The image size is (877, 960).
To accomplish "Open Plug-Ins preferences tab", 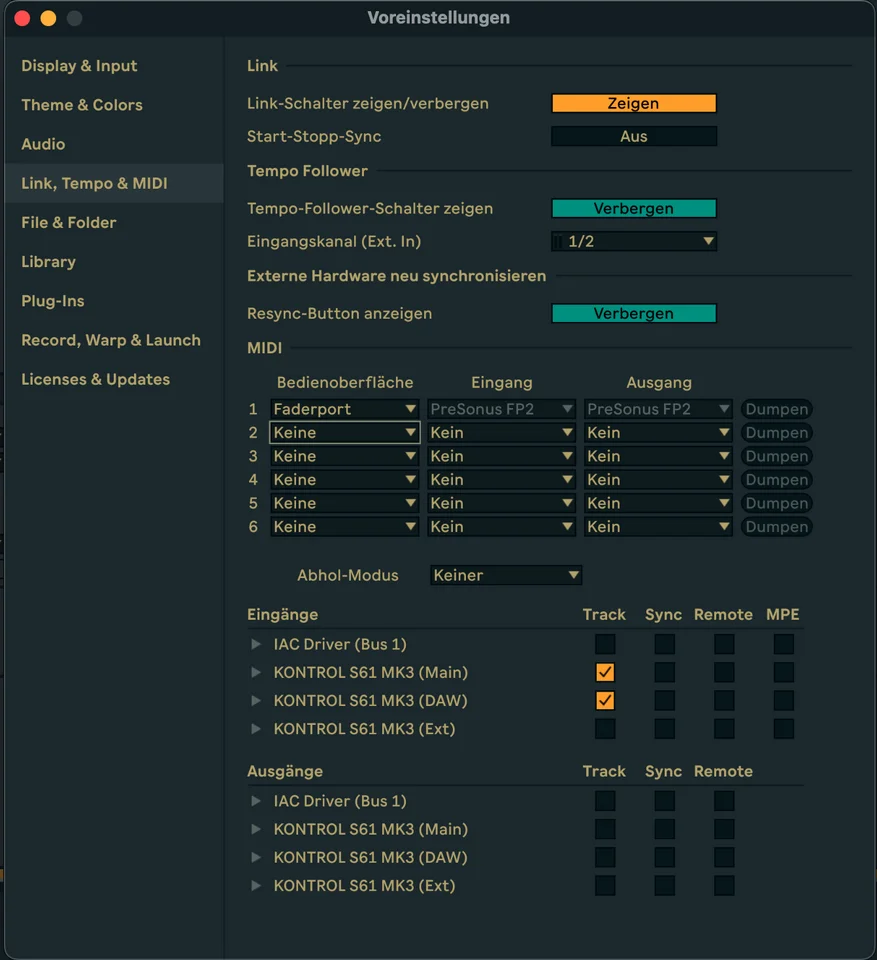I will pos(53,301).
